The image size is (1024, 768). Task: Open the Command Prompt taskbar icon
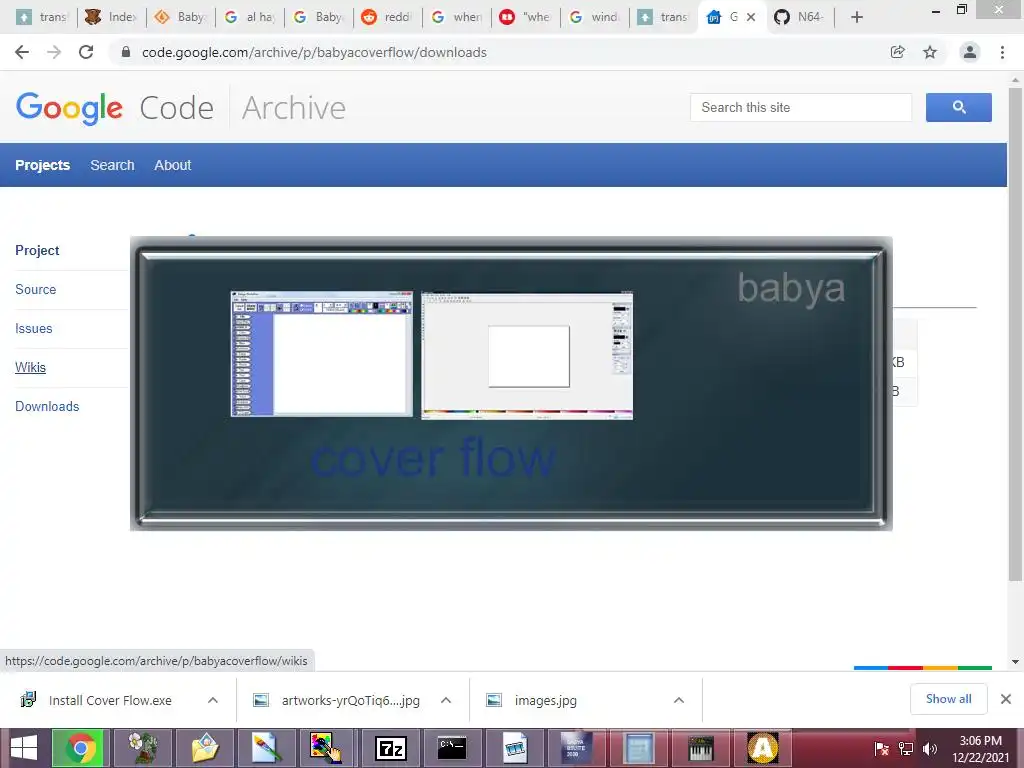452,748
